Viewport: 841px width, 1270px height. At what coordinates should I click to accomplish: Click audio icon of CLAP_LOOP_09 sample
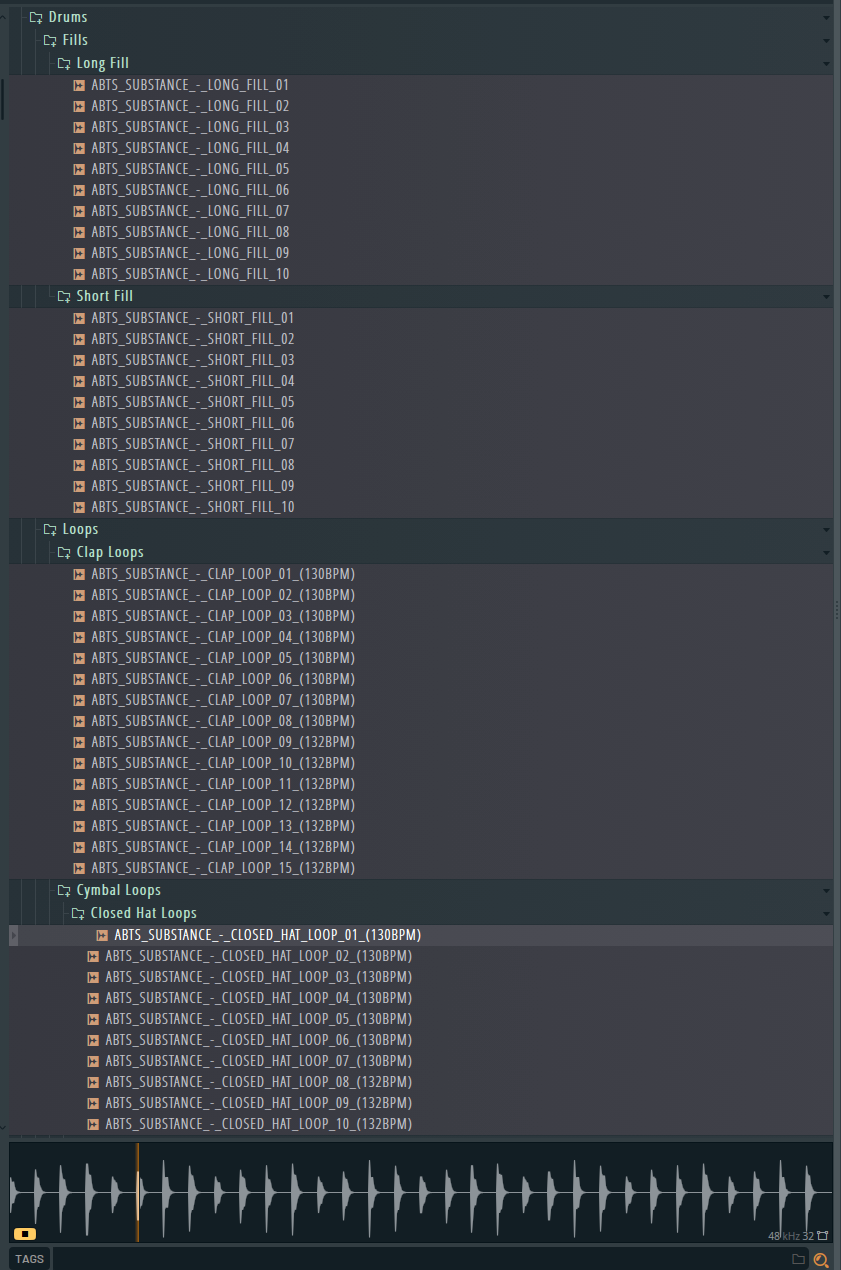click(79, 742)
